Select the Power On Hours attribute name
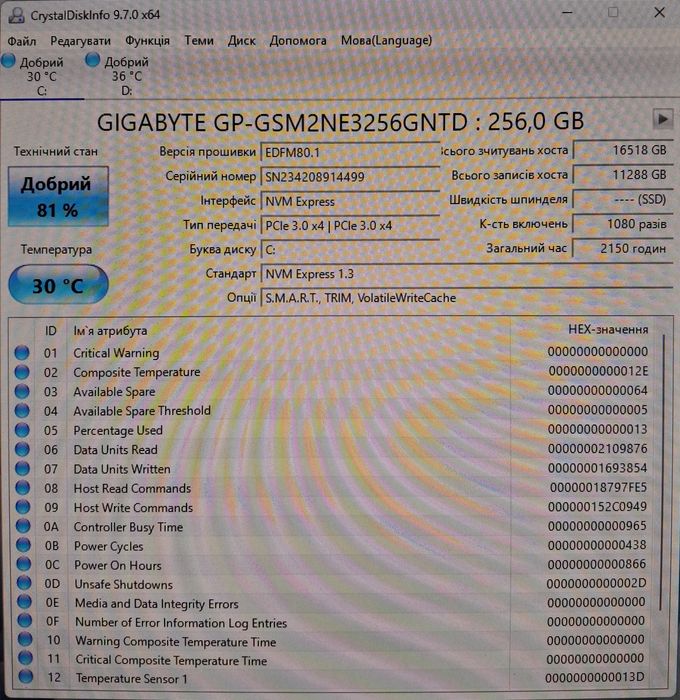The image size is (680, 700). [118, 565]
